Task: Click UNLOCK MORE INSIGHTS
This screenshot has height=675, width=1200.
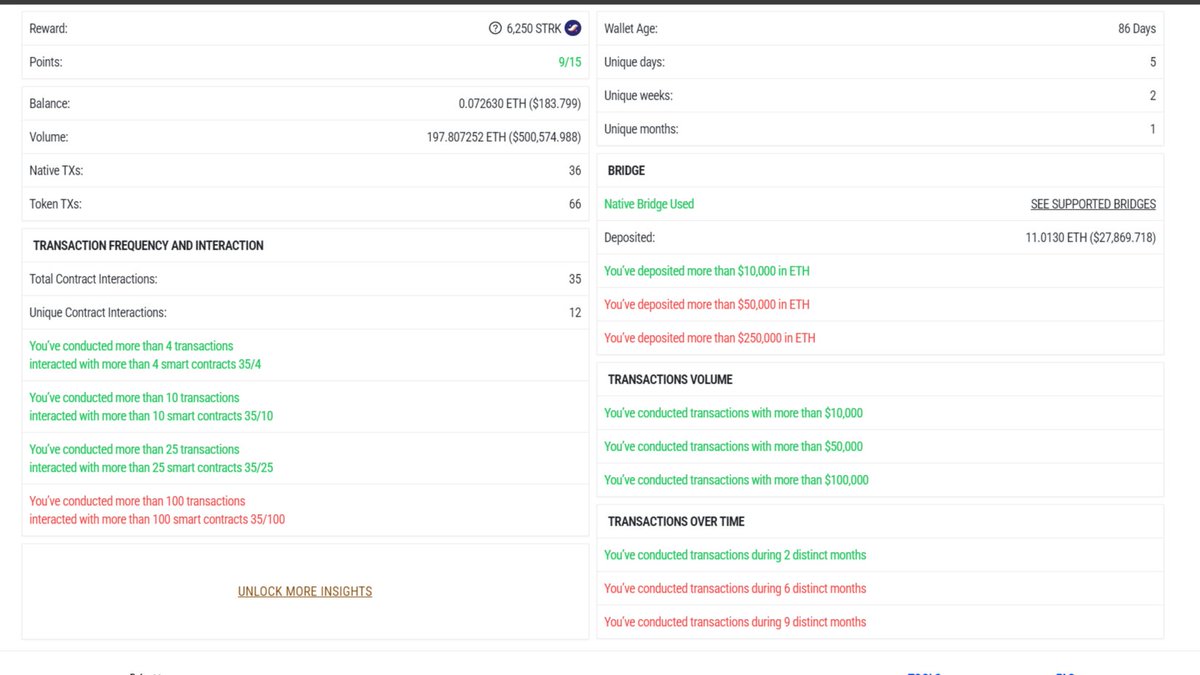Action: (304, 591)
